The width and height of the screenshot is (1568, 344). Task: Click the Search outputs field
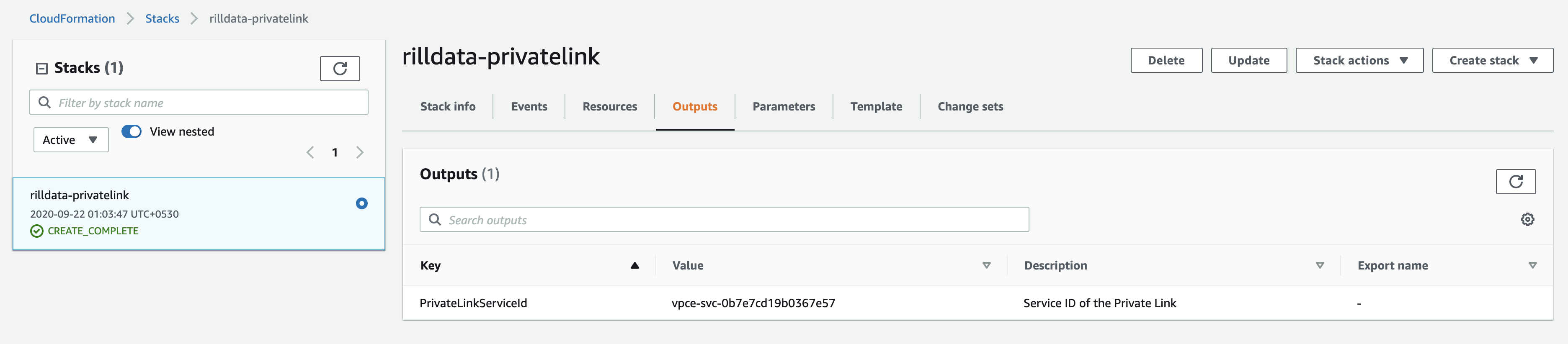[725, 219]
